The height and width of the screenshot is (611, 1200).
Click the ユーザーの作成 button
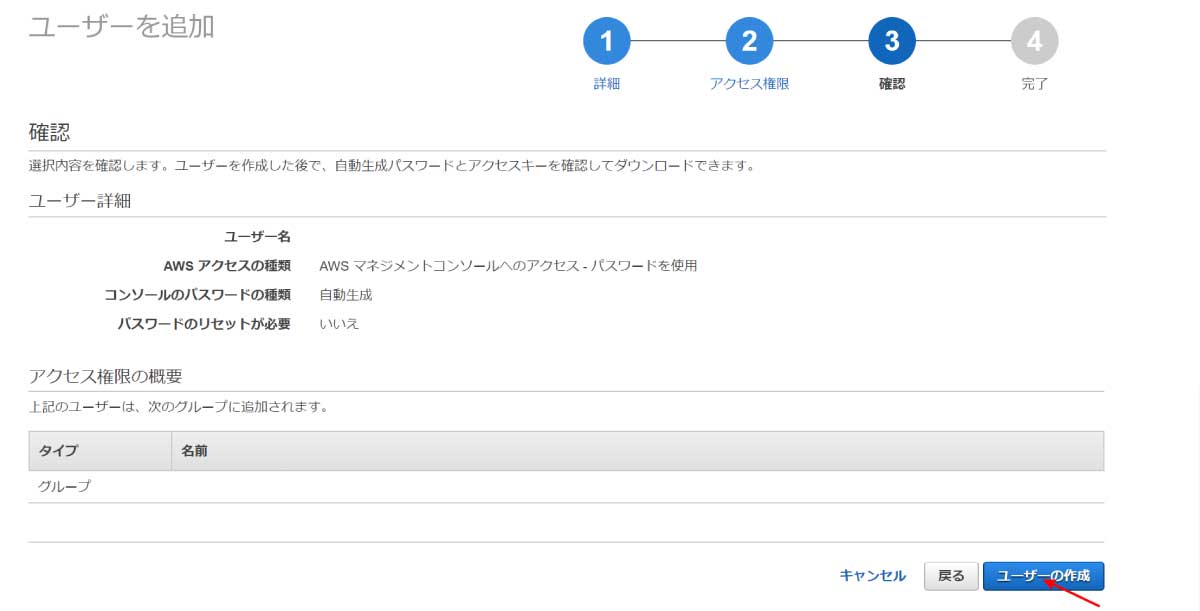(x=1043, y=576)
